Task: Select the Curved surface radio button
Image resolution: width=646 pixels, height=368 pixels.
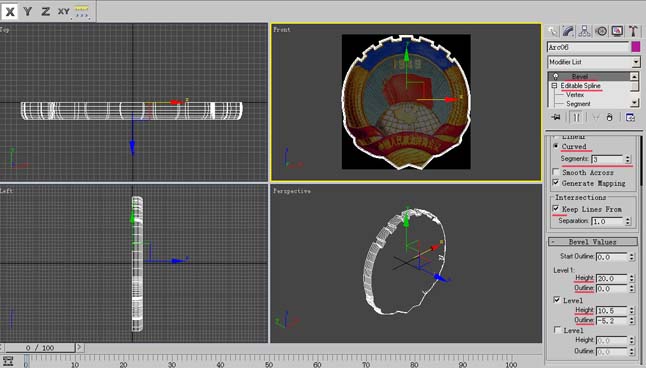Action: point(556,146)
